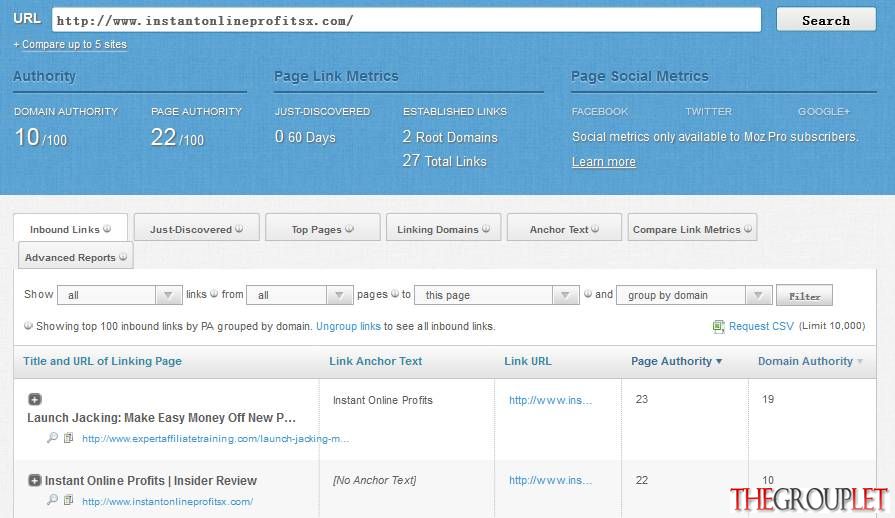Image resolution: width=895 pixels, height=518 pixels.
Task: Click info icon on Compare Link Metrics tab
Action: (x=748, y=229)
